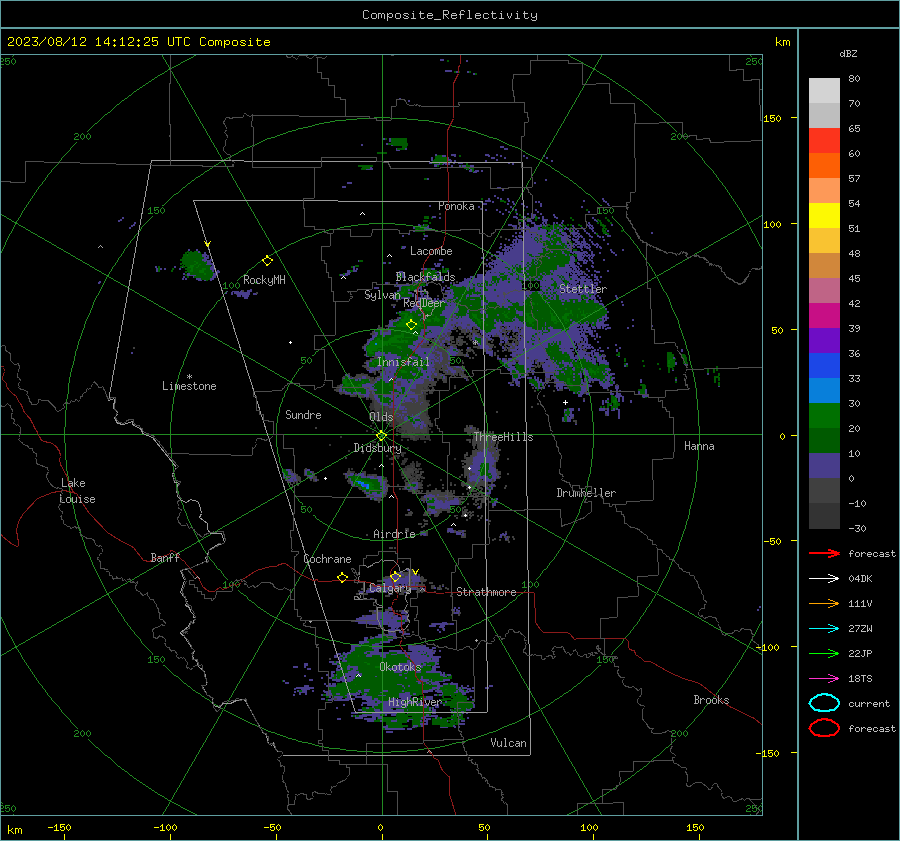
Task: Select yellow diamond marker above Calgary label
Action: pos(395,576)
